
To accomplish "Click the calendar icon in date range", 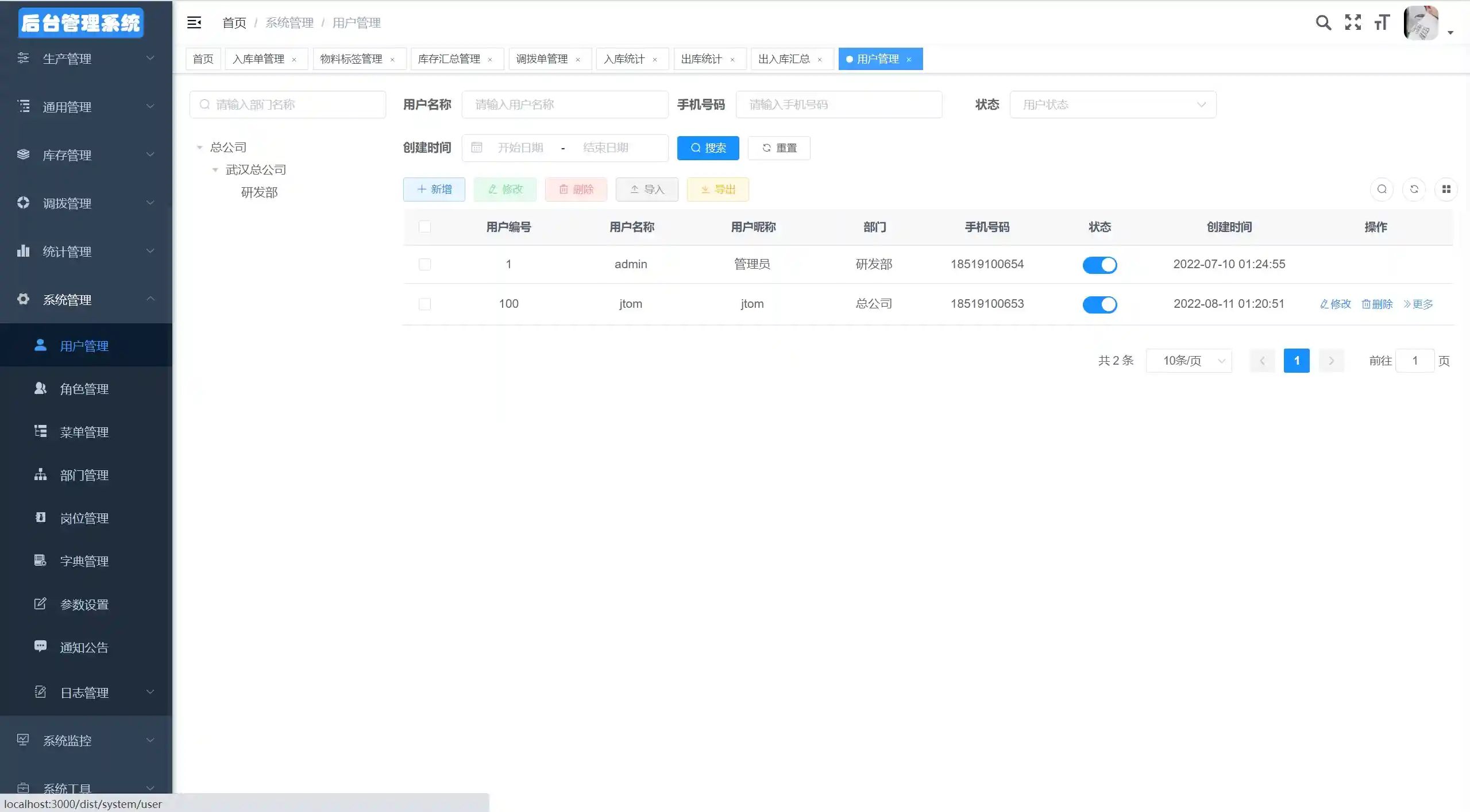I will (x=476, y=148).
